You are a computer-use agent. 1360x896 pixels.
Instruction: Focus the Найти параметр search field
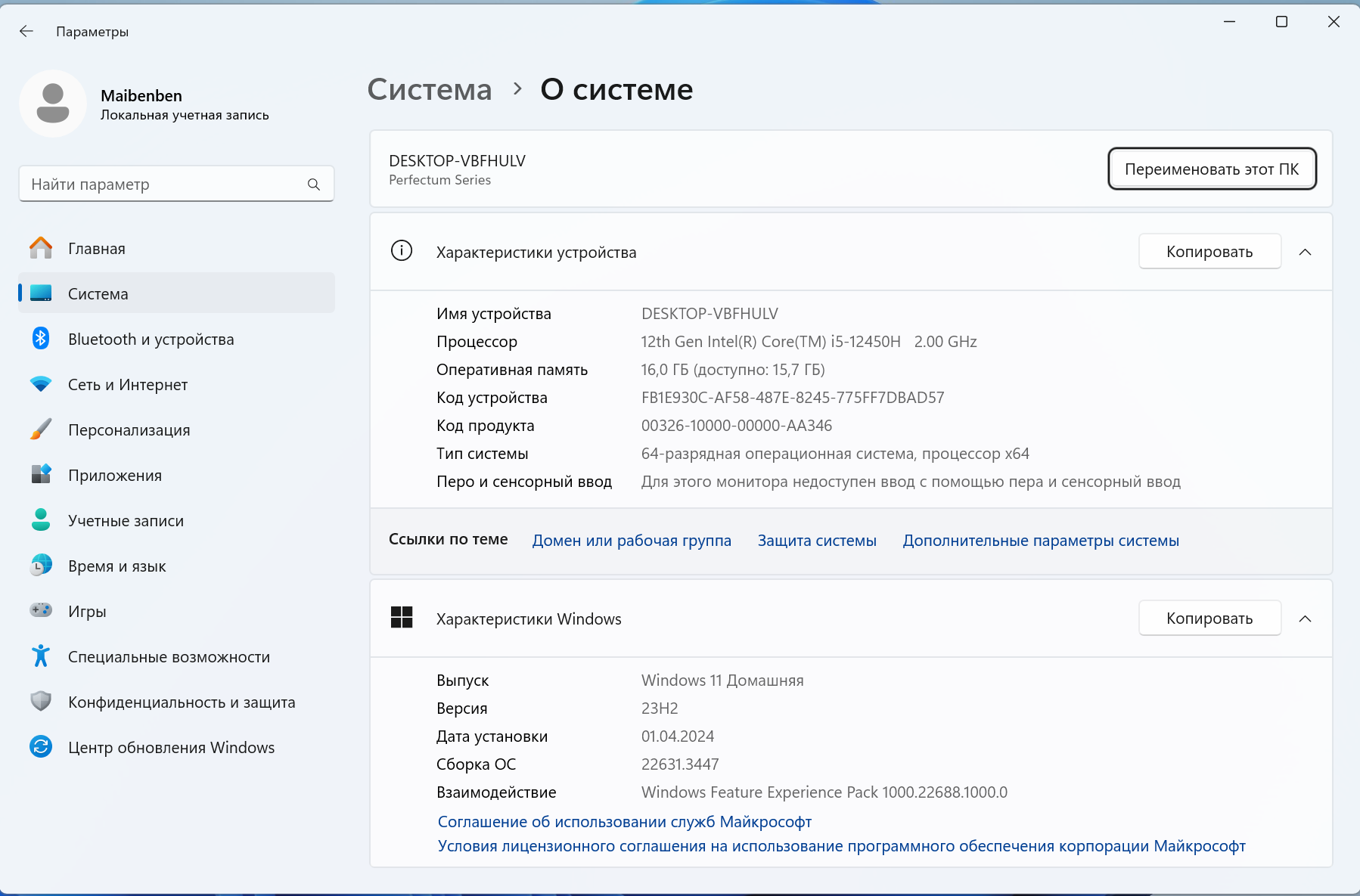pos(176,184)
